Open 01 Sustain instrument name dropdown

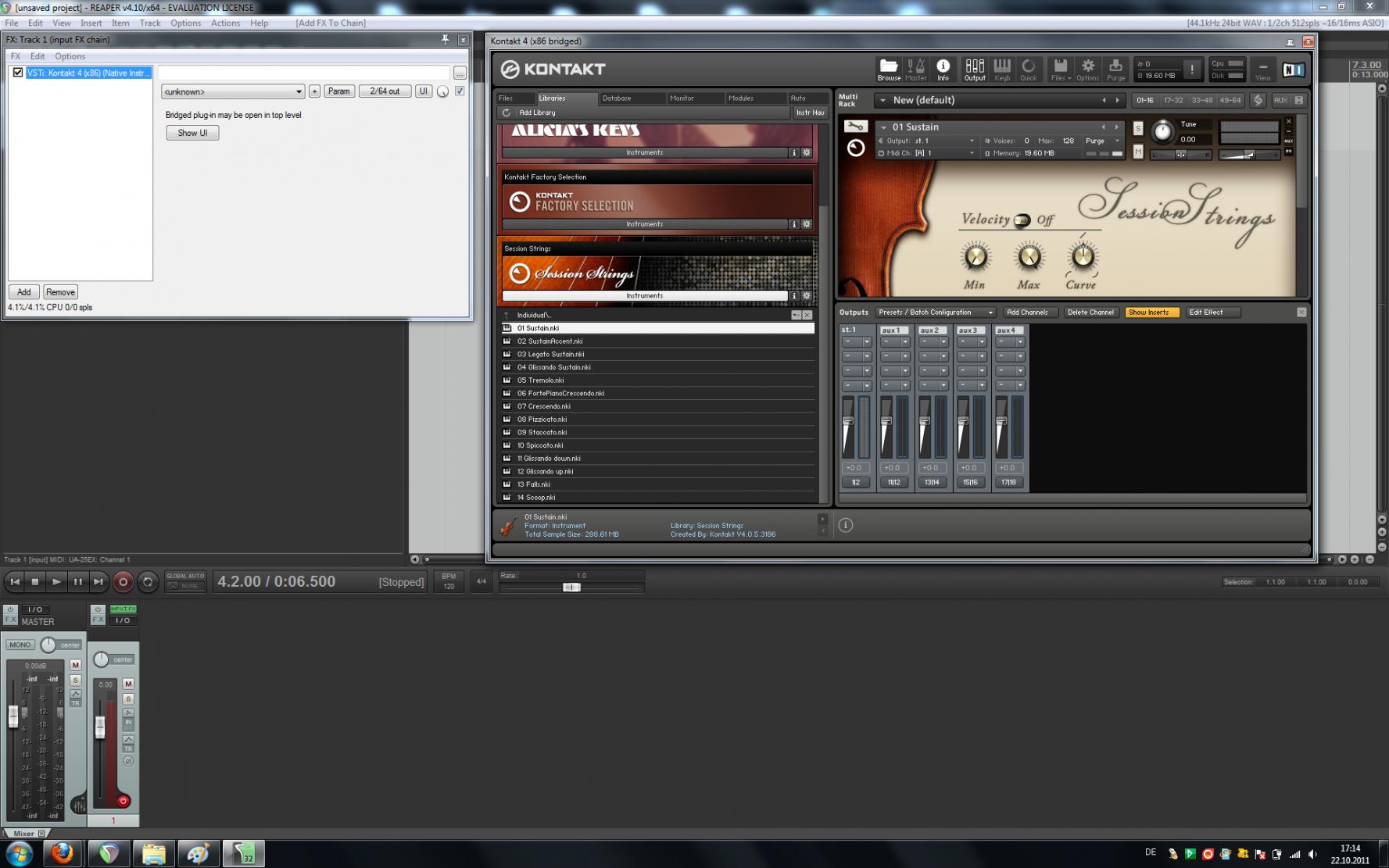[883, 127]
